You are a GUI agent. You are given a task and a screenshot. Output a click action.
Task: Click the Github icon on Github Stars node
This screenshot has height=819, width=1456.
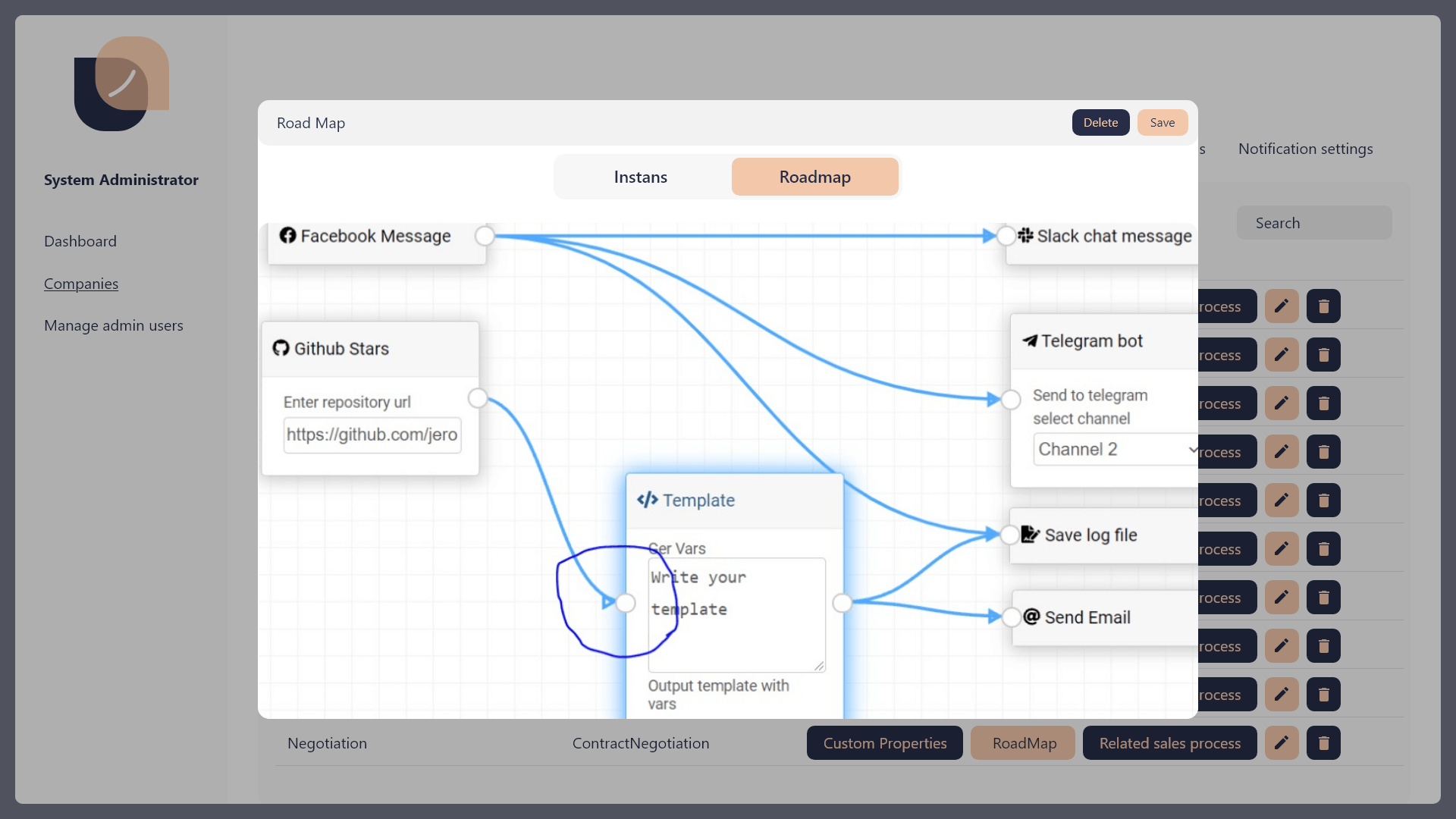[x=281, y=348]
